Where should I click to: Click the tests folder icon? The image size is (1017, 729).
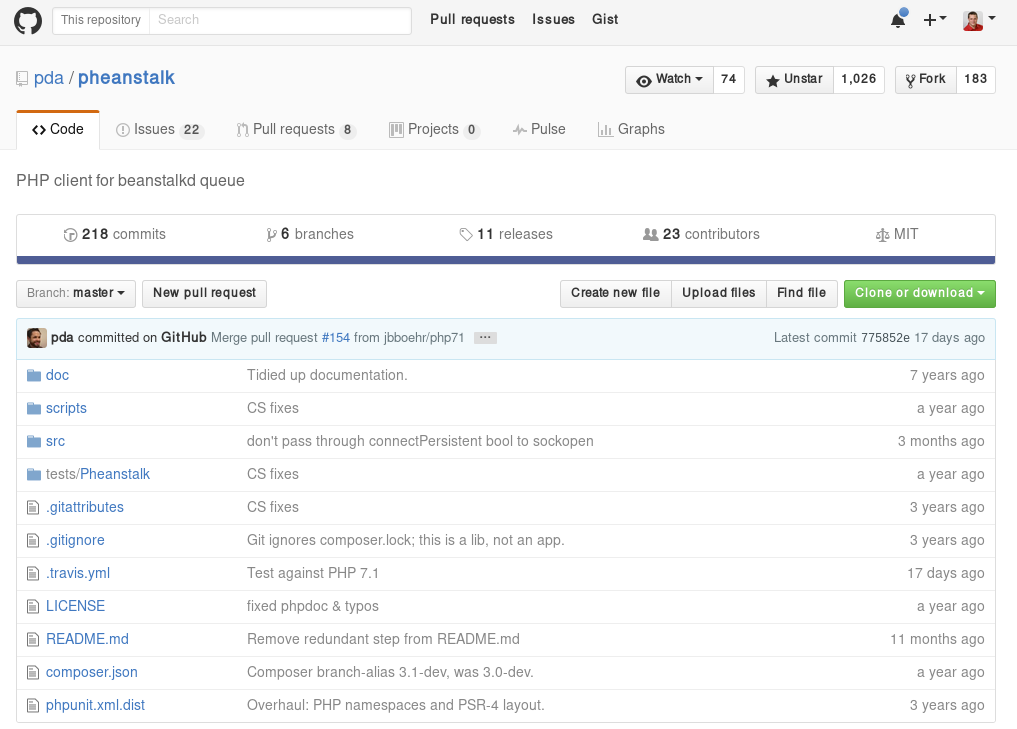coord(34,475)
